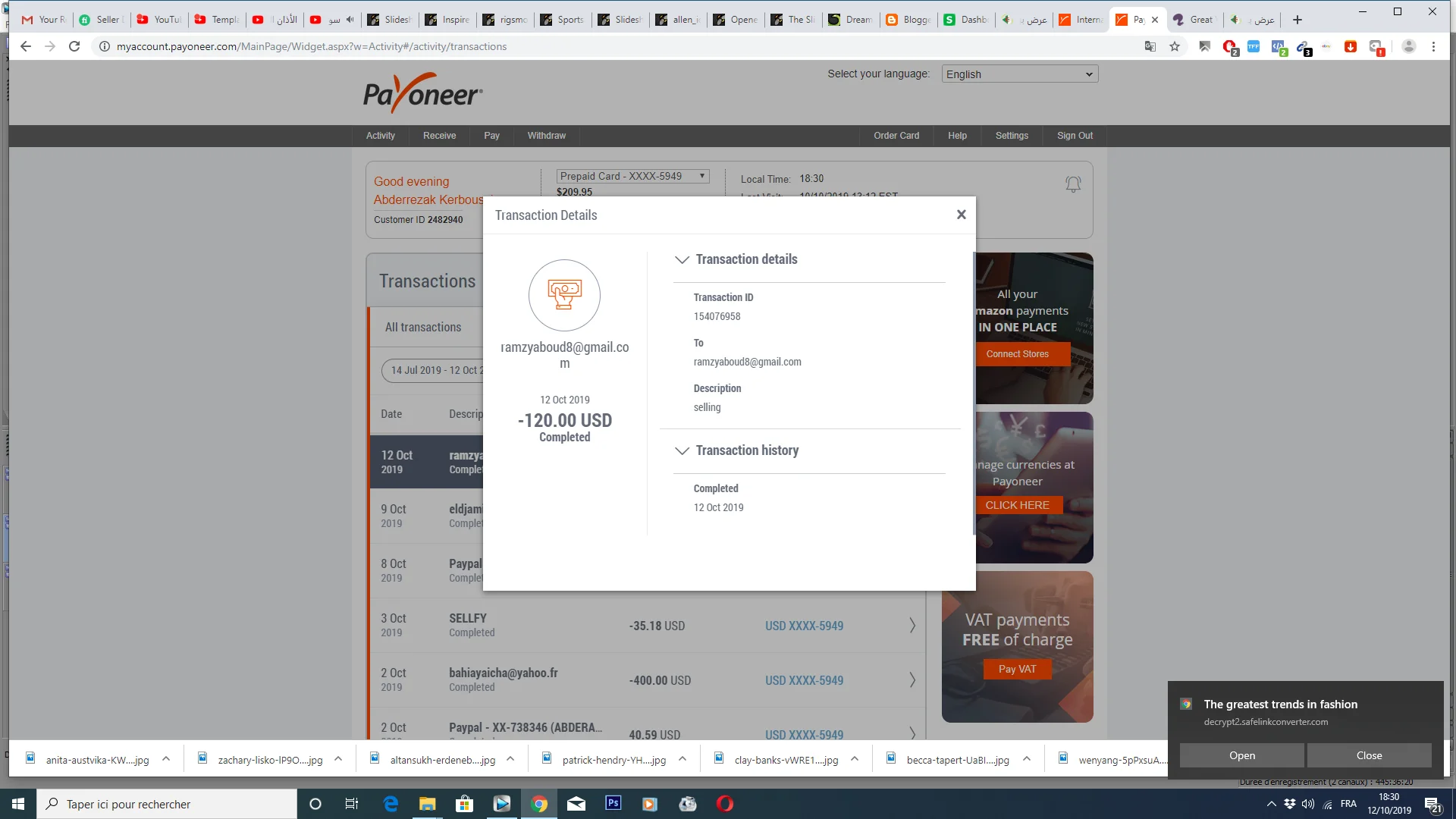Bookmark this page with star icon
1456x819 pixels.
pos(1175,46)
